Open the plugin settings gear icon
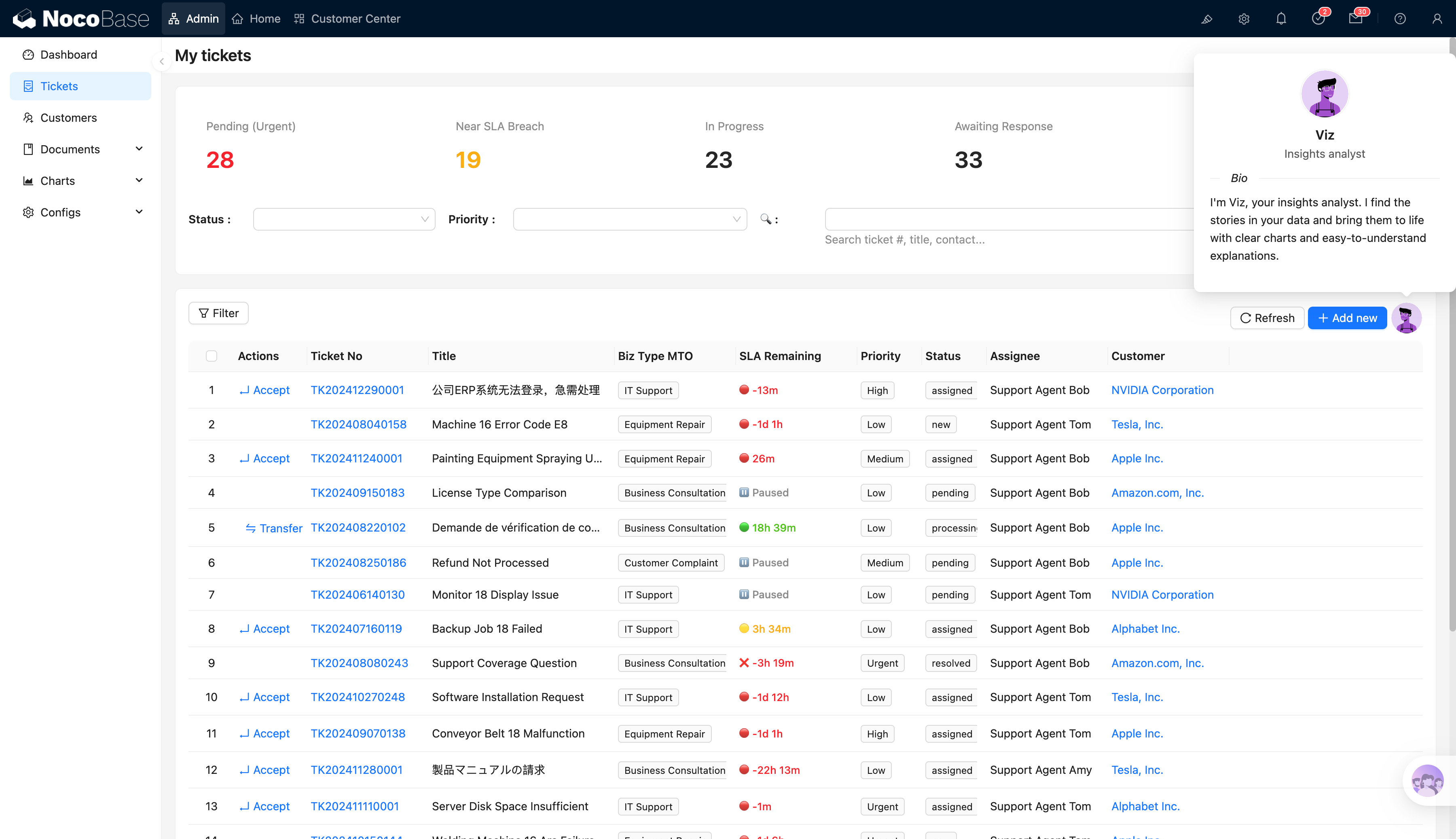Viewport: 1456px width, 839px height. pos(1244,19)
